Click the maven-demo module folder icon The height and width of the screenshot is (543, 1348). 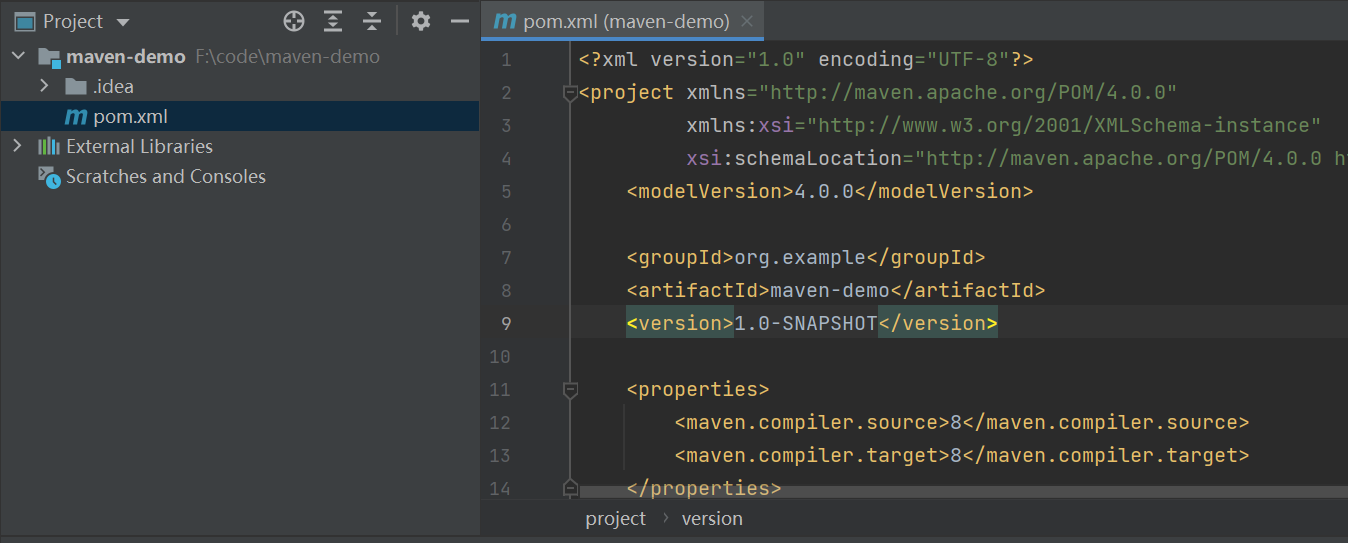(x=50, y=57)
